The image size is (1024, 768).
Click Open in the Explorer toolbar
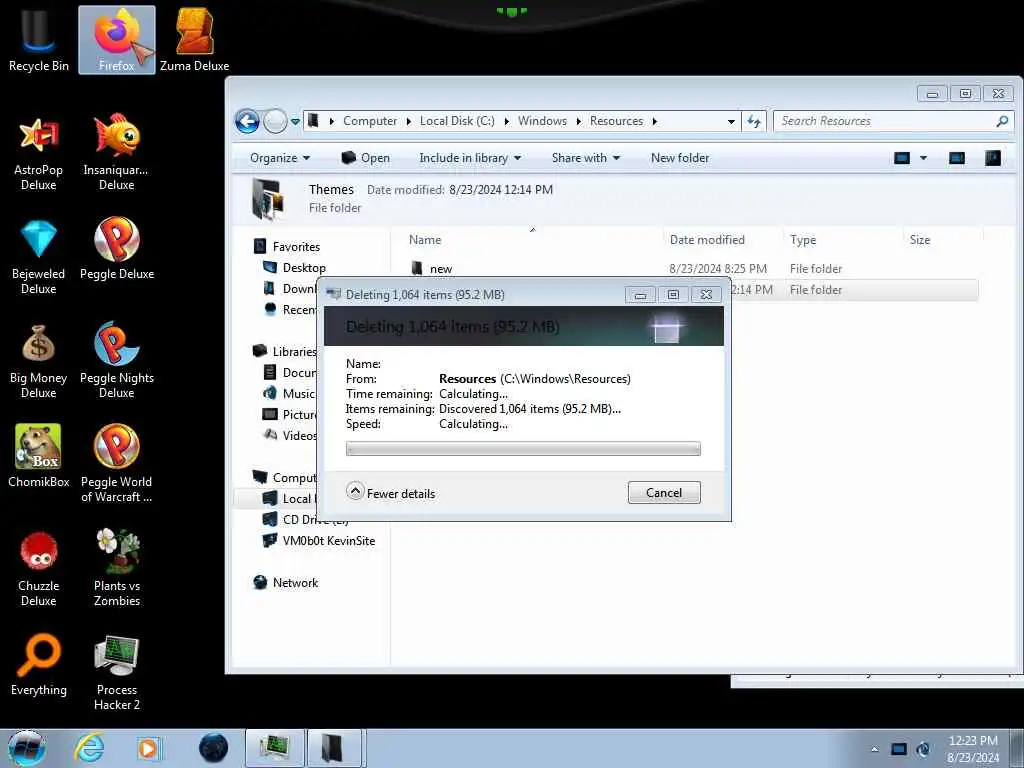coord(366,158)
